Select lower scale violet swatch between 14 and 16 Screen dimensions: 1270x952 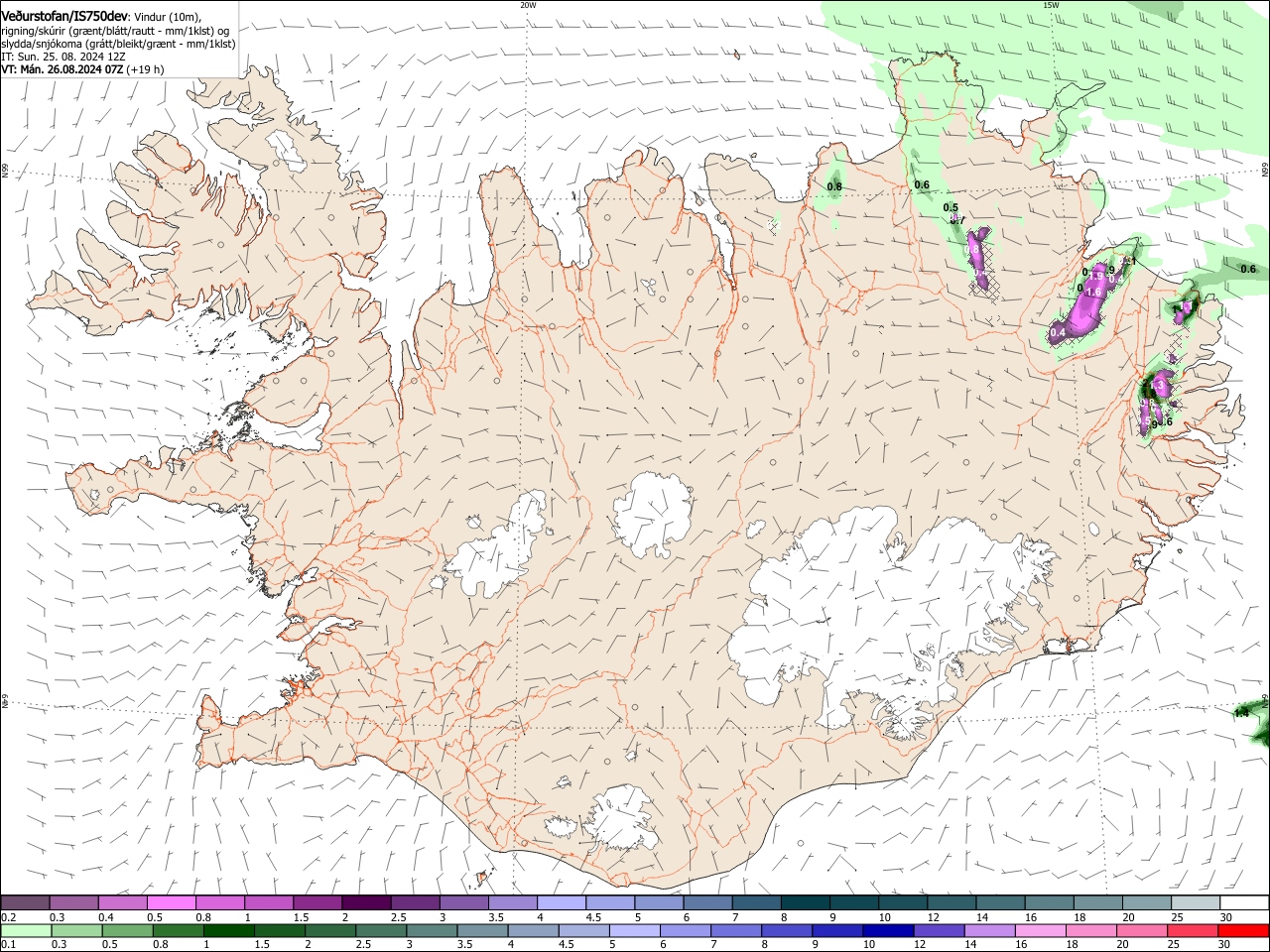[x=988, y=930]
